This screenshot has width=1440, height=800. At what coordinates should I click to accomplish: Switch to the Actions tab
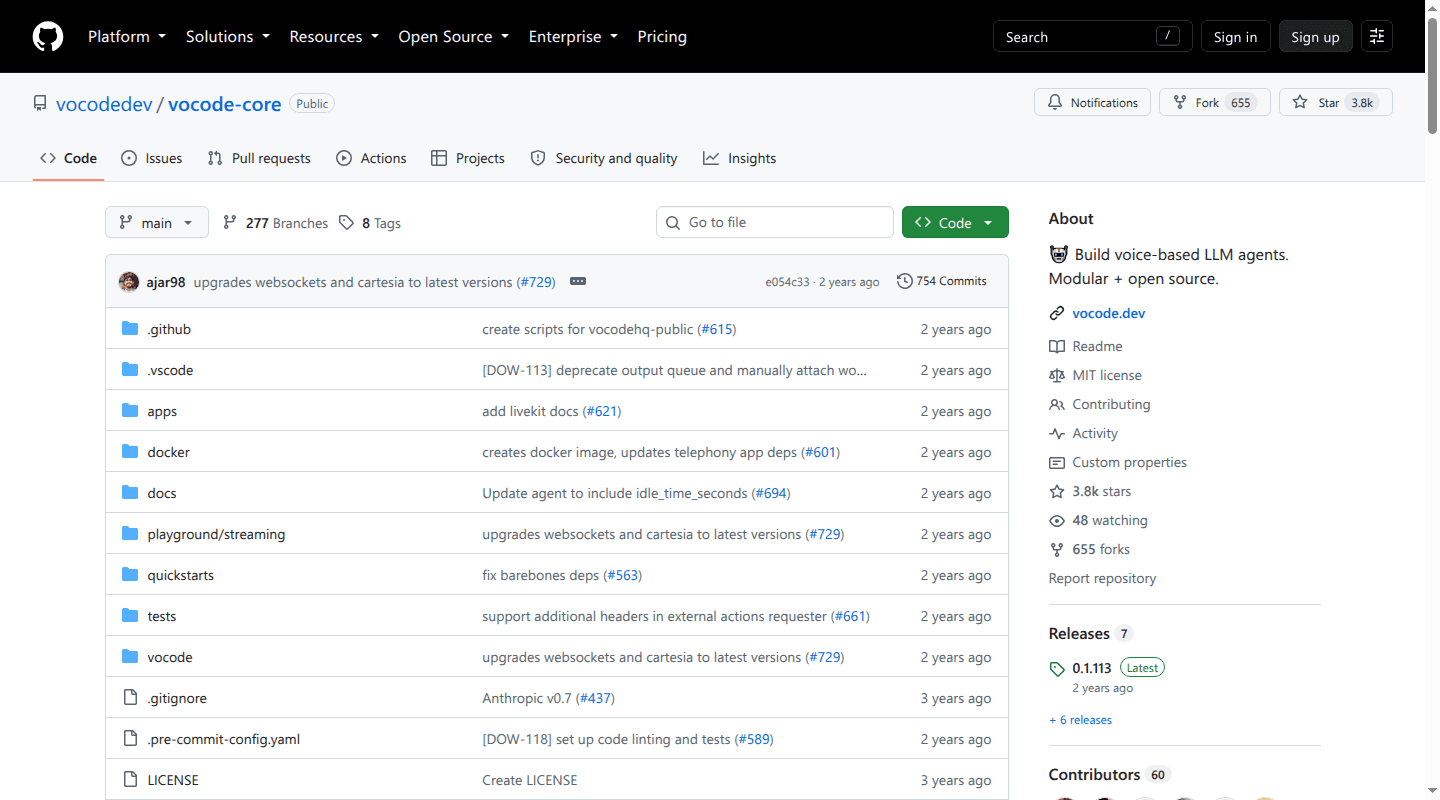372,158
